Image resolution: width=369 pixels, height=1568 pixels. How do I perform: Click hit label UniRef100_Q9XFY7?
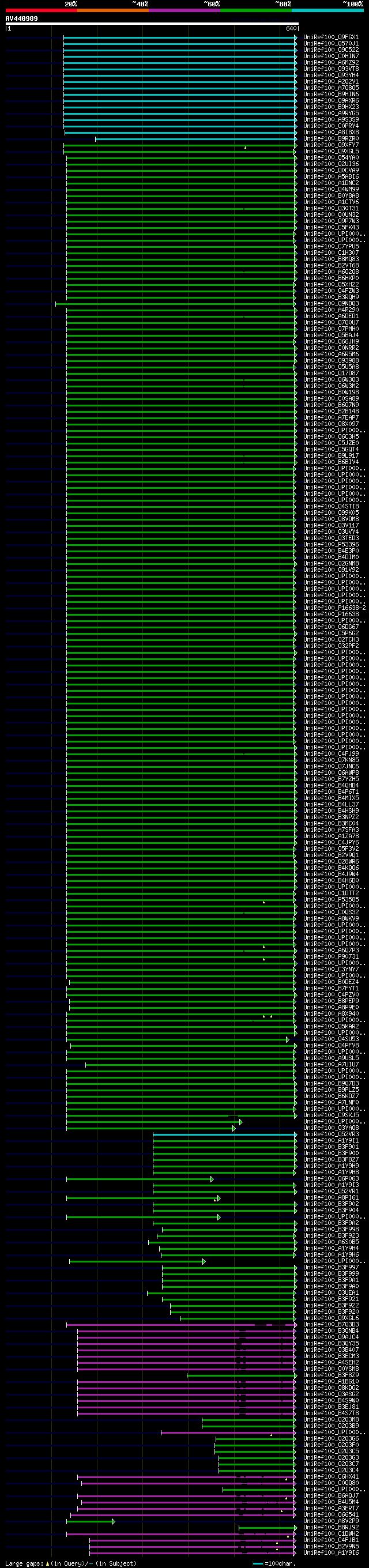point(332,145)
